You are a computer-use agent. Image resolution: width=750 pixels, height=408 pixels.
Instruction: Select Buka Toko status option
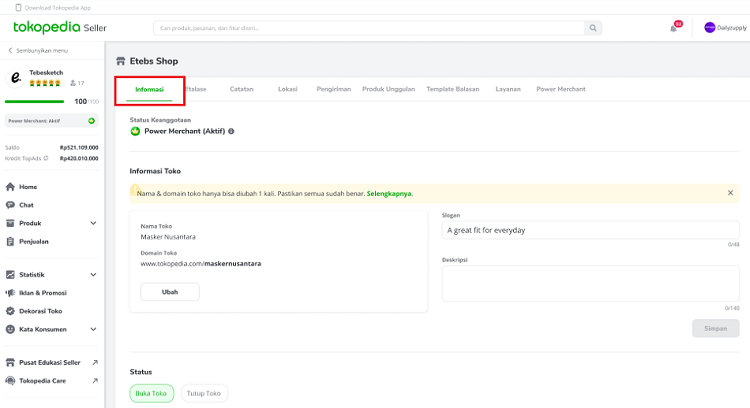point(152,393)
